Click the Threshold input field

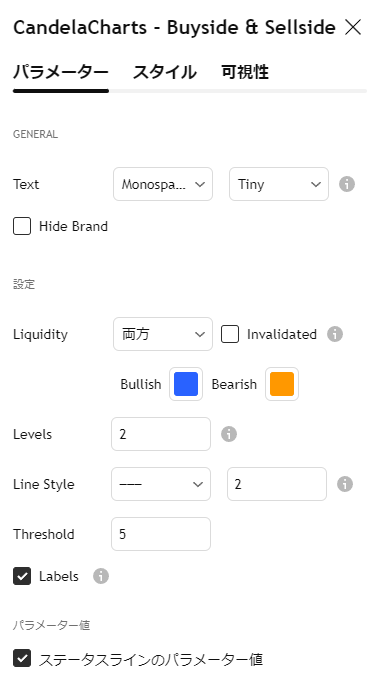(x=161, y=534)
